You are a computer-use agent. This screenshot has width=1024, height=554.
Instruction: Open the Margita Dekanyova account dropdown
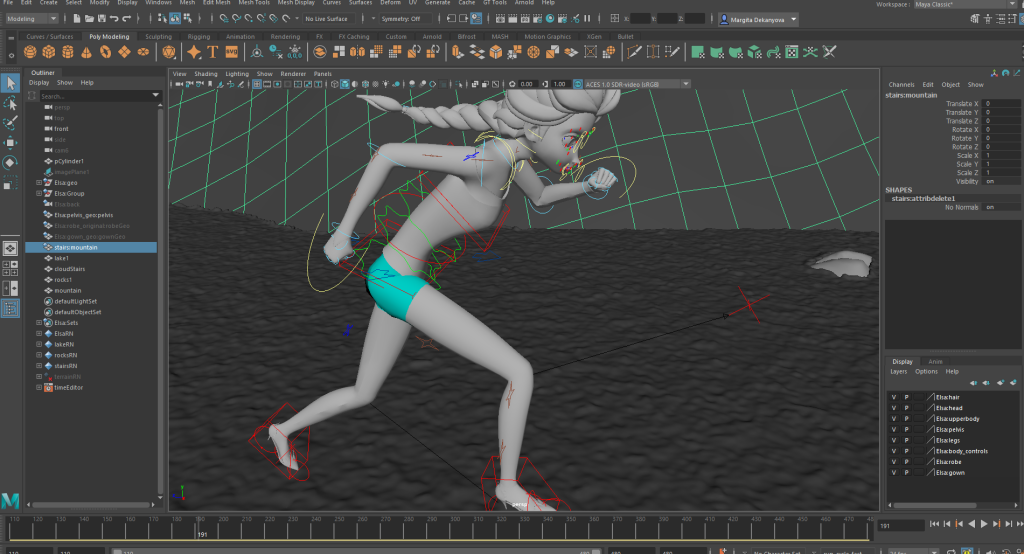click(759, 20)
